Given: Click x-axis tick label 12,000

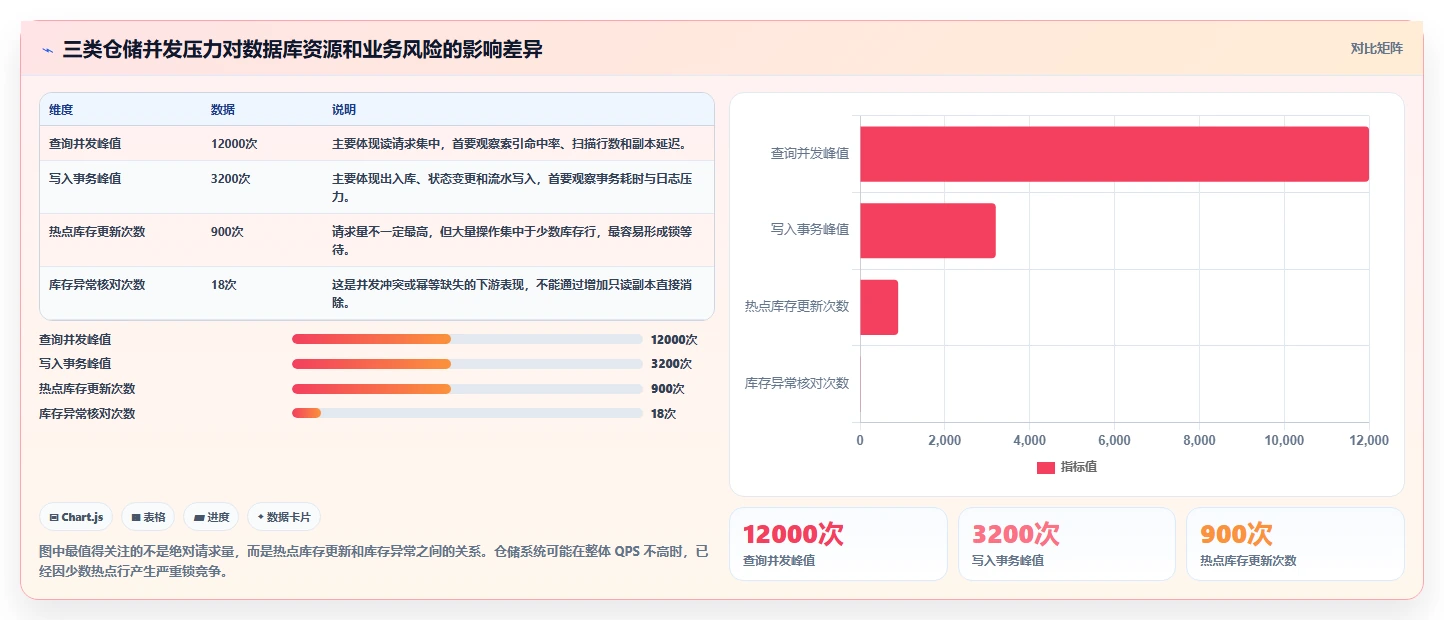Looking at the screenshot, I should 1368,440.
